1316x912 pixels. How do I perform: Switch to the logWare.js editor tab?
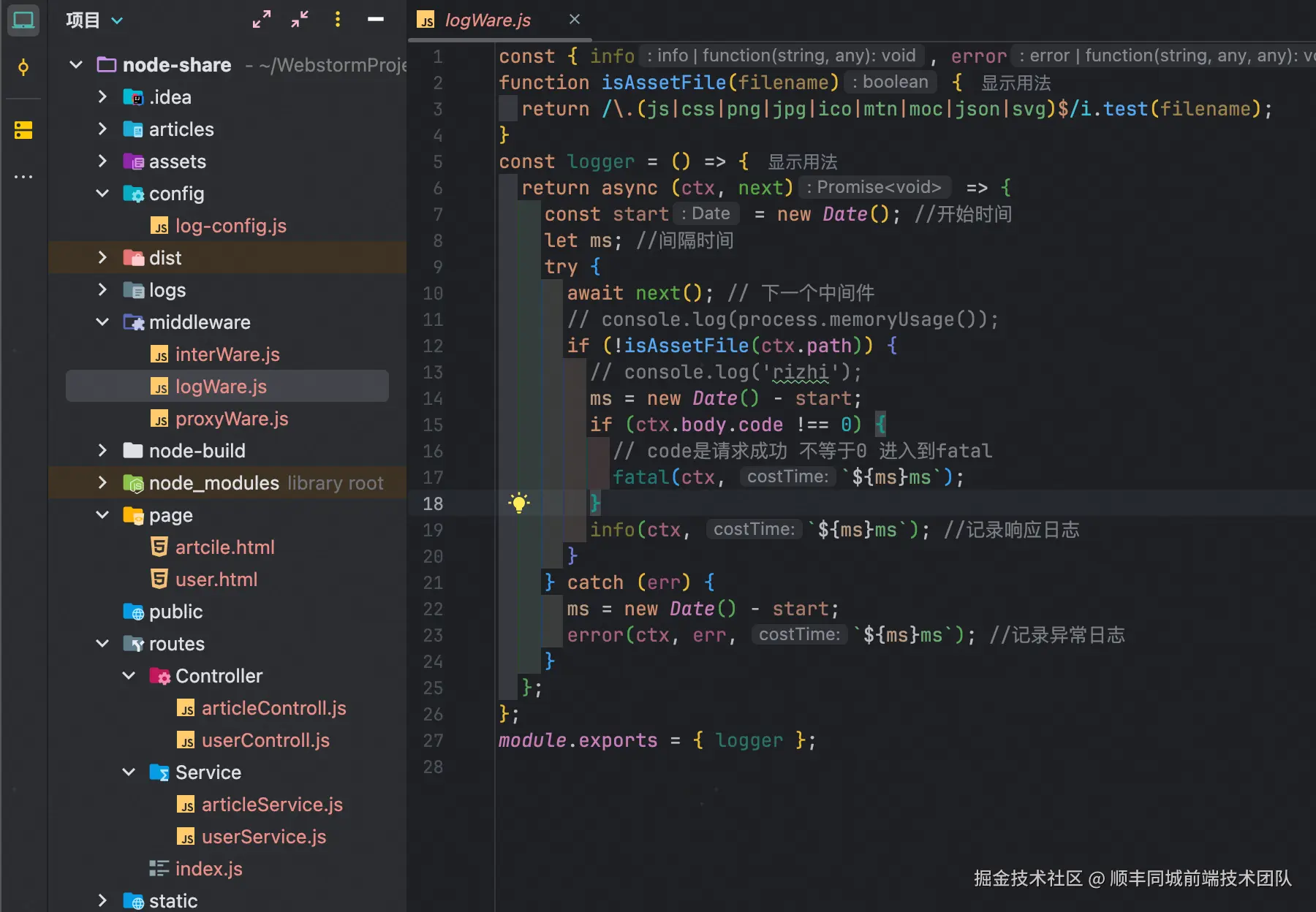[x=488, y=20]
